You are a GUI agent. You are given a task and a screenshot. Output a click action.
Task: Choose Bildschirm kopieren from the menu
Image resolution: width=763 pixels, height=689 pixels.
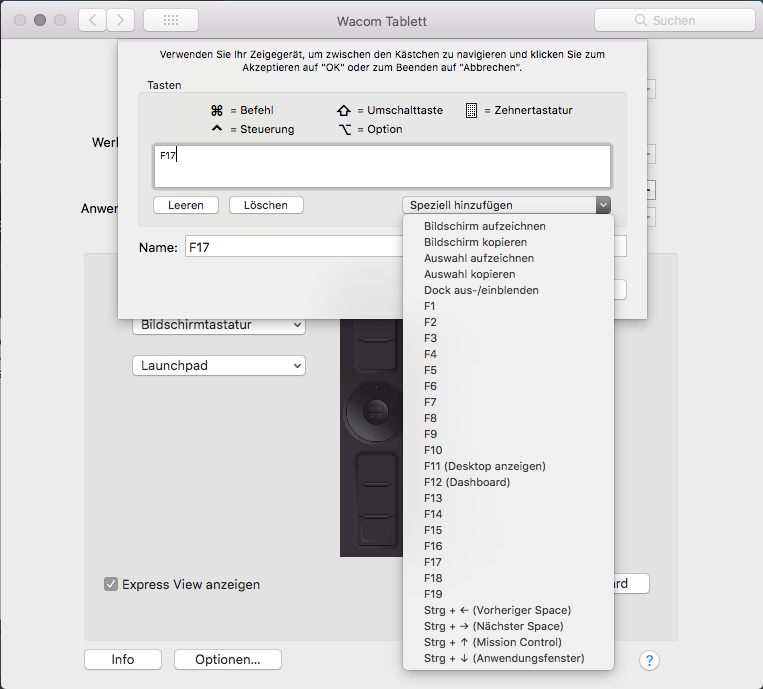(x=509, y=242)
